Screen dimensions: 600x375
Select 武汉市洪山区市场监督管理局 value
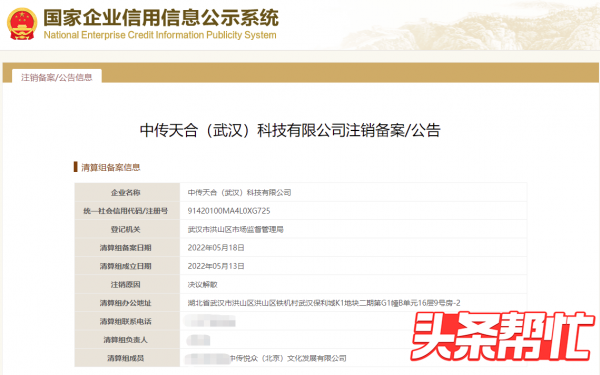click(x=236, y=230)
